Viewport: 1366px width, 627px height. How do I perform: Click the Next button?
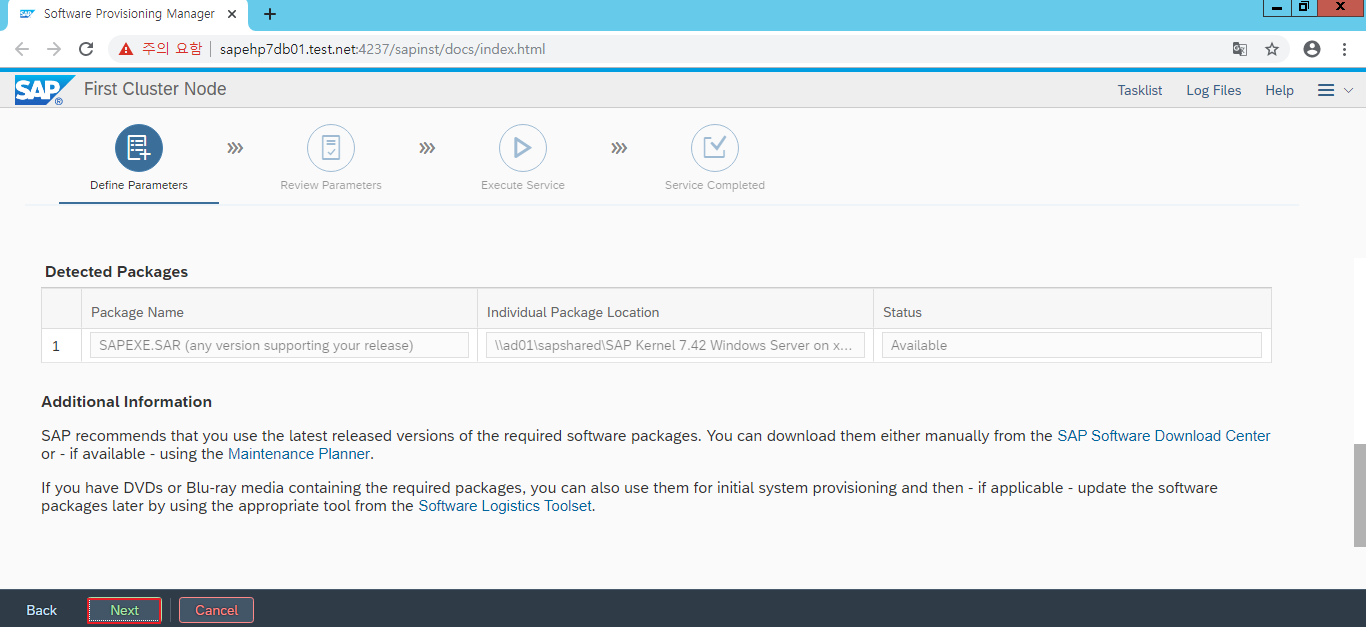[x=125, y=610]
